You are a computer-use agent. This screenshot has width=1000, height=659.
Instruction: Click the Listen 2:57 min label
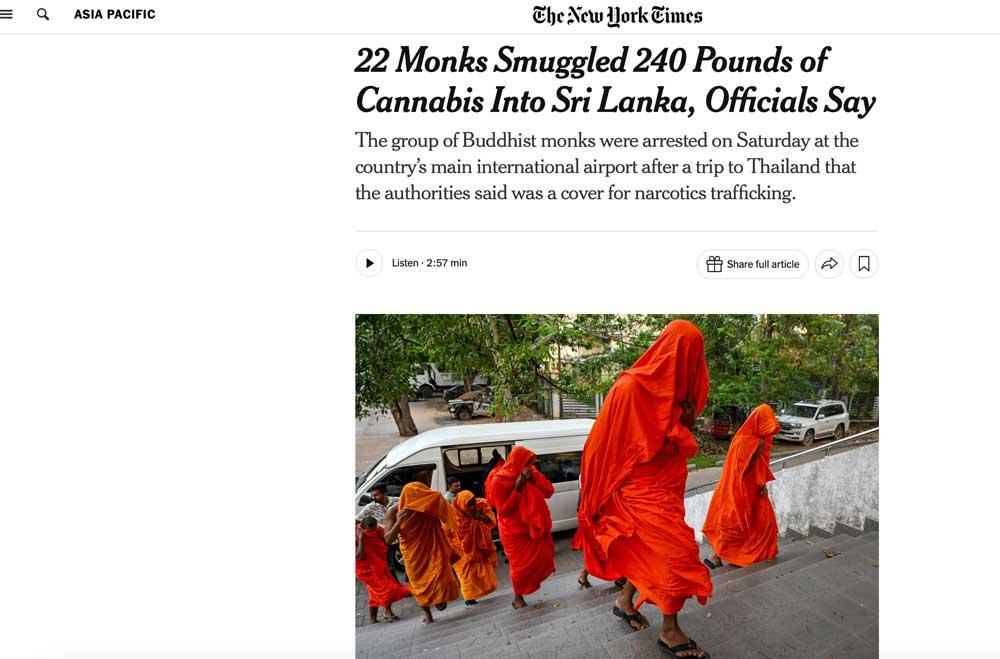pyautogui.click(x=429, y=263)
